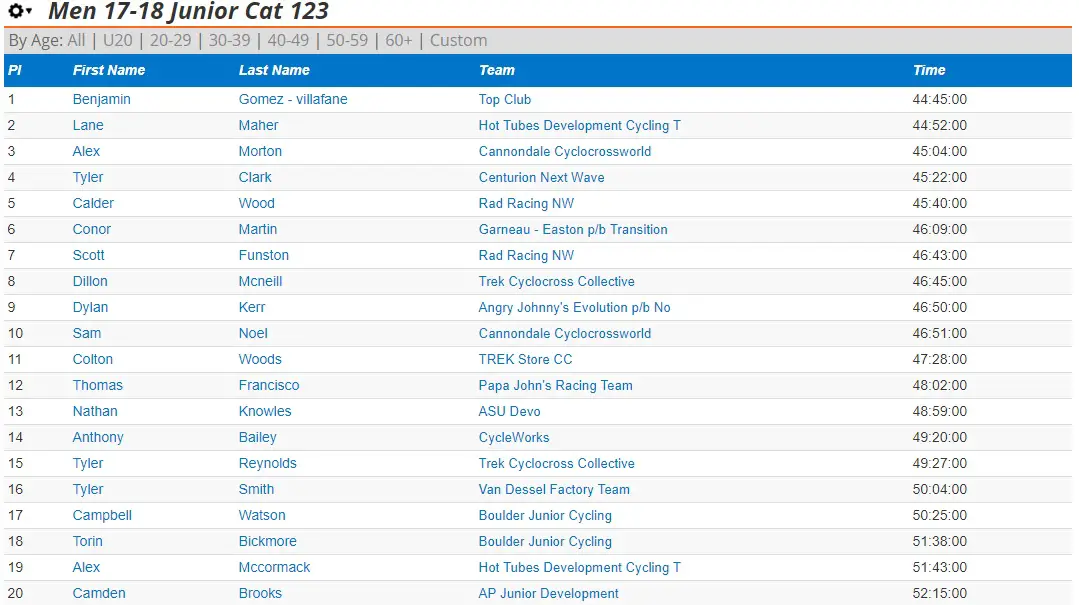Filter results by 60+ age group
Screen dimensions: 1079x605
[398, 41]
